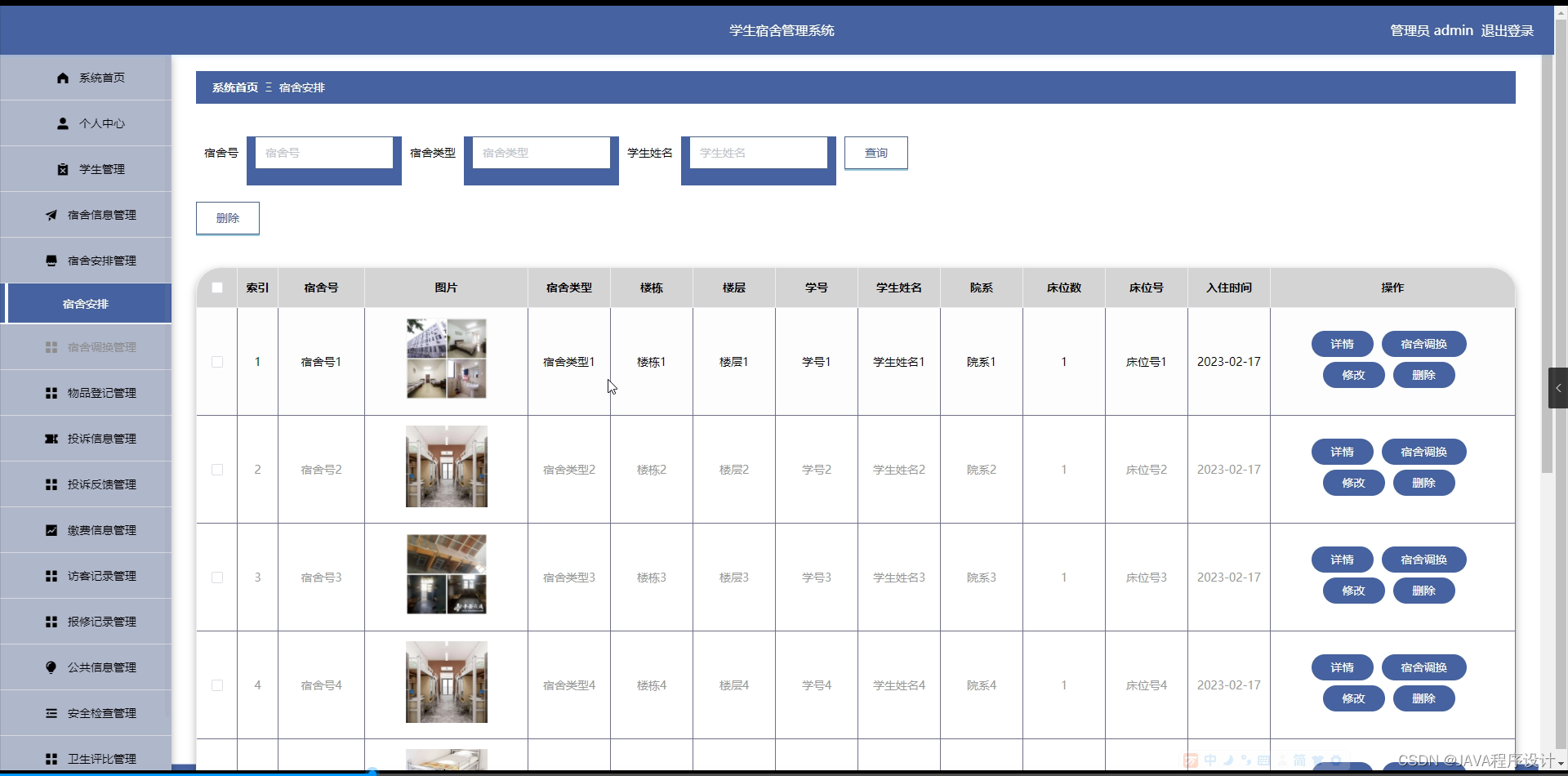Expand the 缴费信息管理 sidebar menu
This screenshot has height=776, width=1568.
click(x=86, y=530)
